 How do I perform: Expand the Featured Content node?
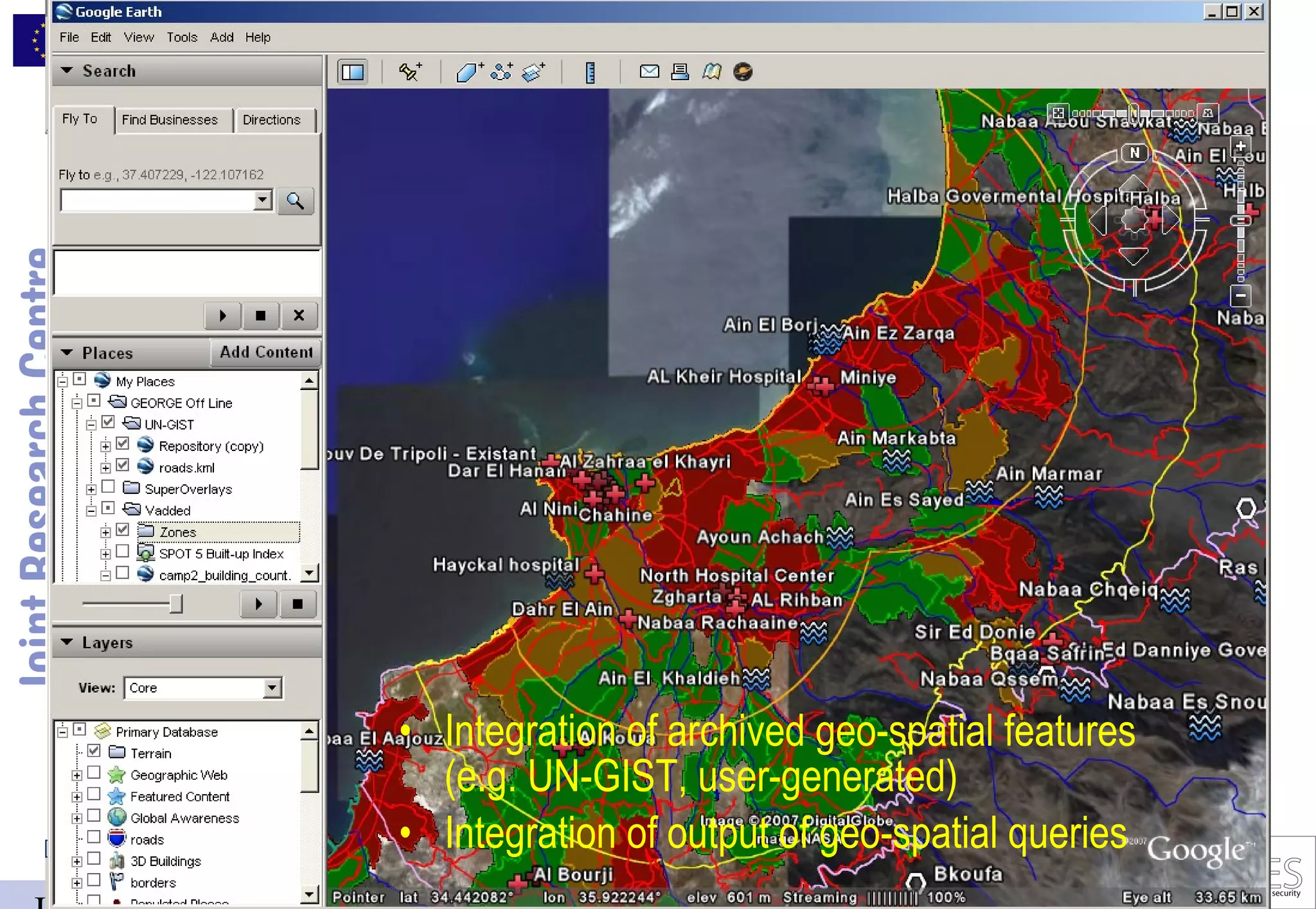pos(76,797)
